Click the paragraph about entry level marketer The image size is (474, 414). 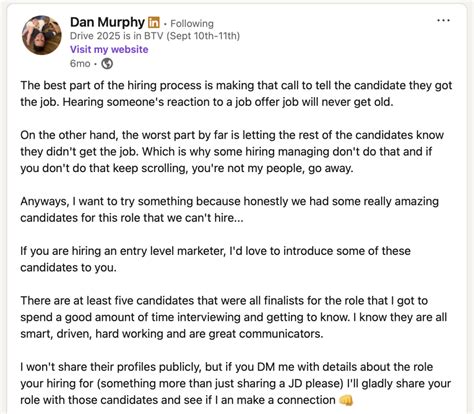215,259
